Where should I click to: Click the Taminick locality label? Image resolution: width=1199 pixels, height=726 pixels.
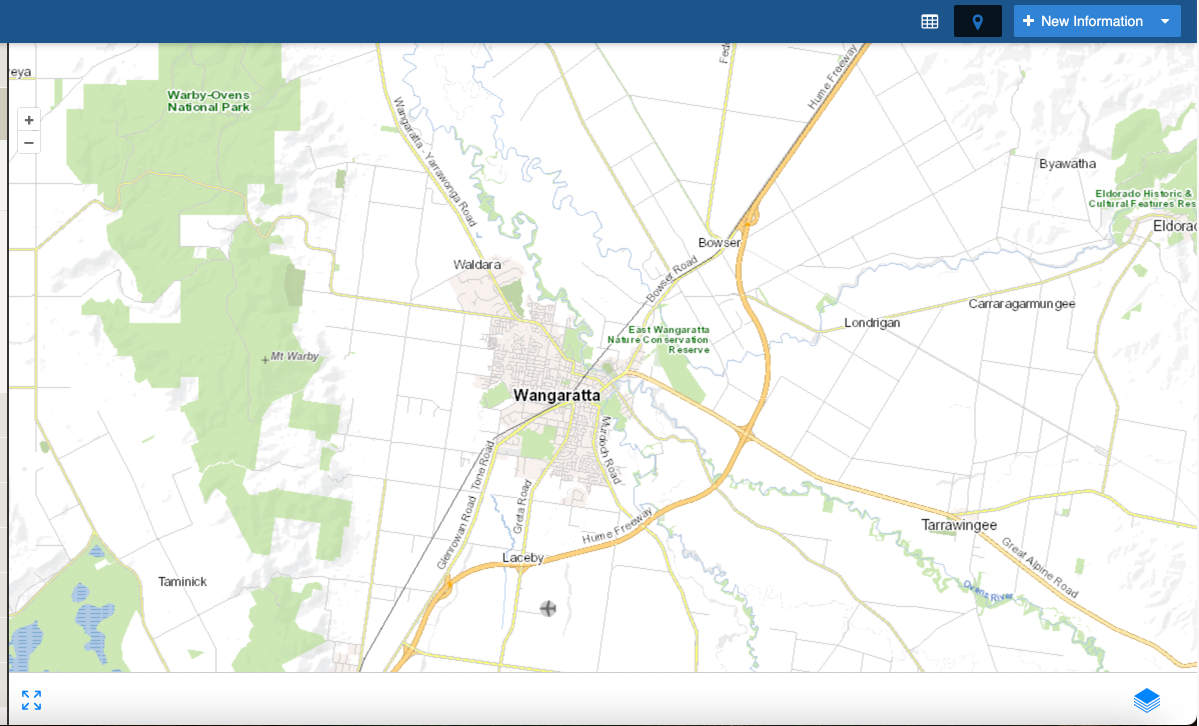pyautogui.click(x=183, y=581)
